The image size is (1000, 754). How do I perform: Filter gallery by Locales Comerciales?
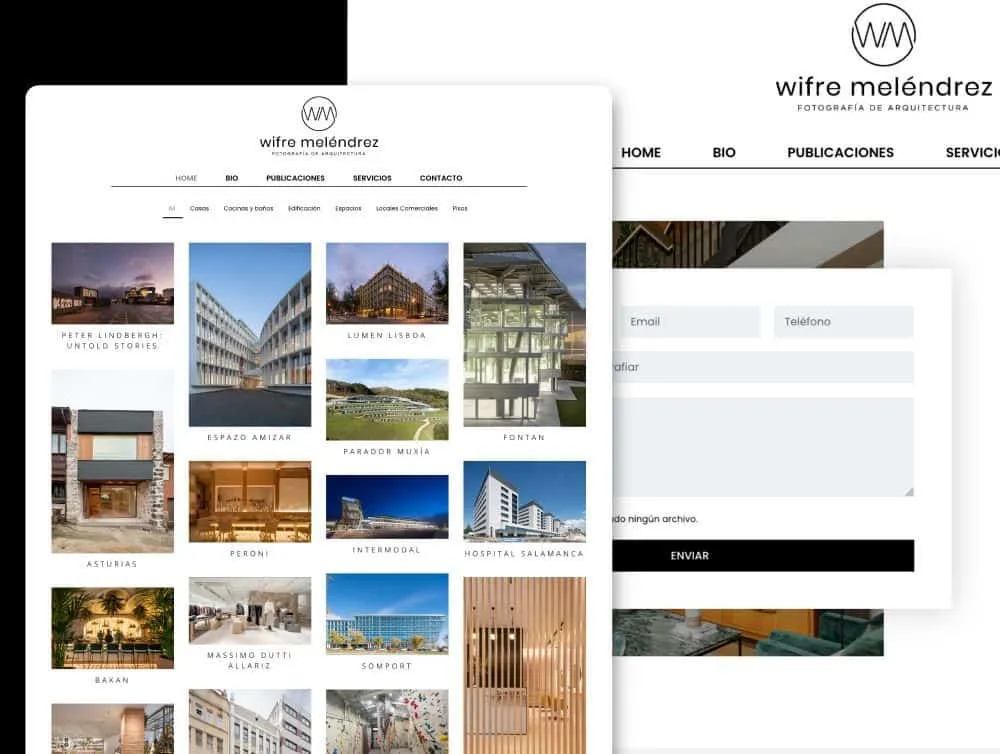point(407,209)
